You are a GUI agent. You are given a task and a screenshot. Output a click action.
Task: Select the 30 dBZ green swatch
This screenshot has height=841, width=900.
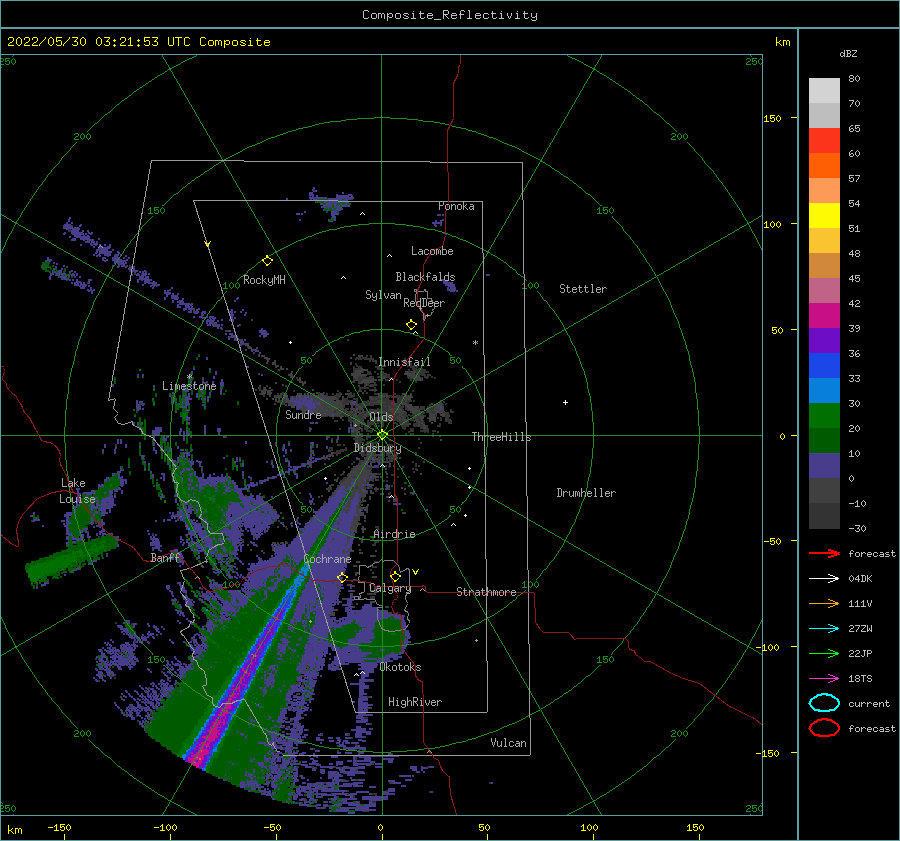pos(824,415)
